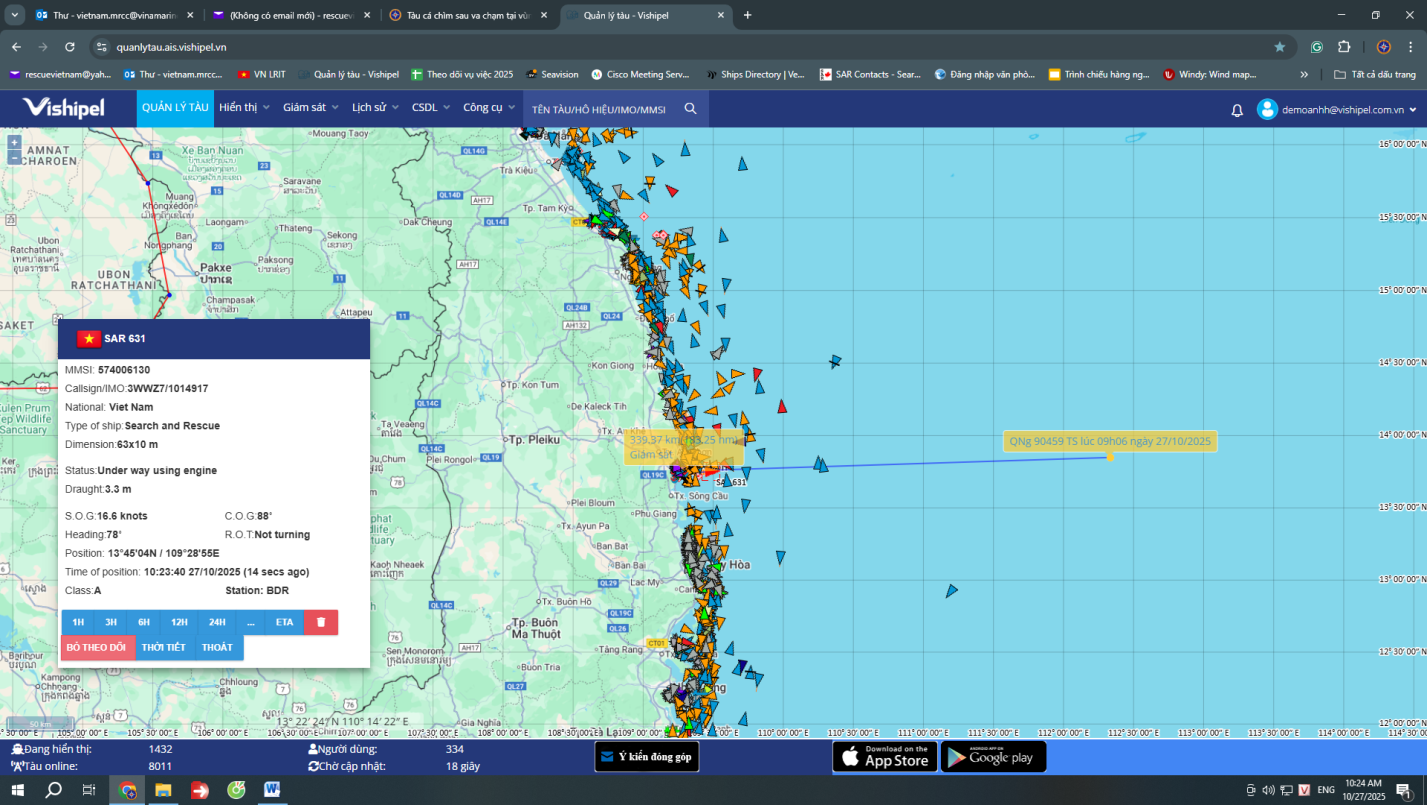The width and height of the screenshot is (1427, 805).
Task: Click the ship name search field
Action: coord(598,109)
